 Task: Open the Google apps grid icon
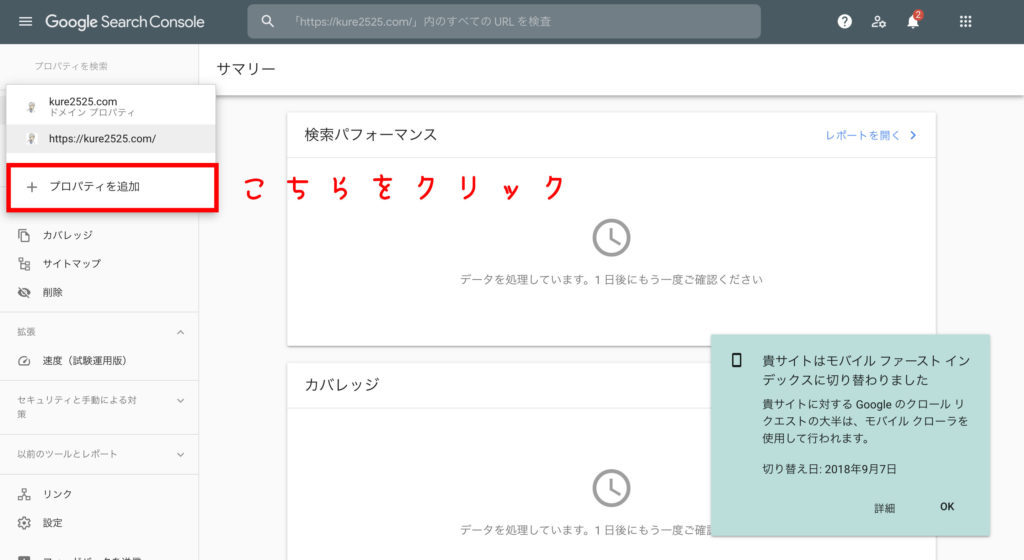(965, 22)
